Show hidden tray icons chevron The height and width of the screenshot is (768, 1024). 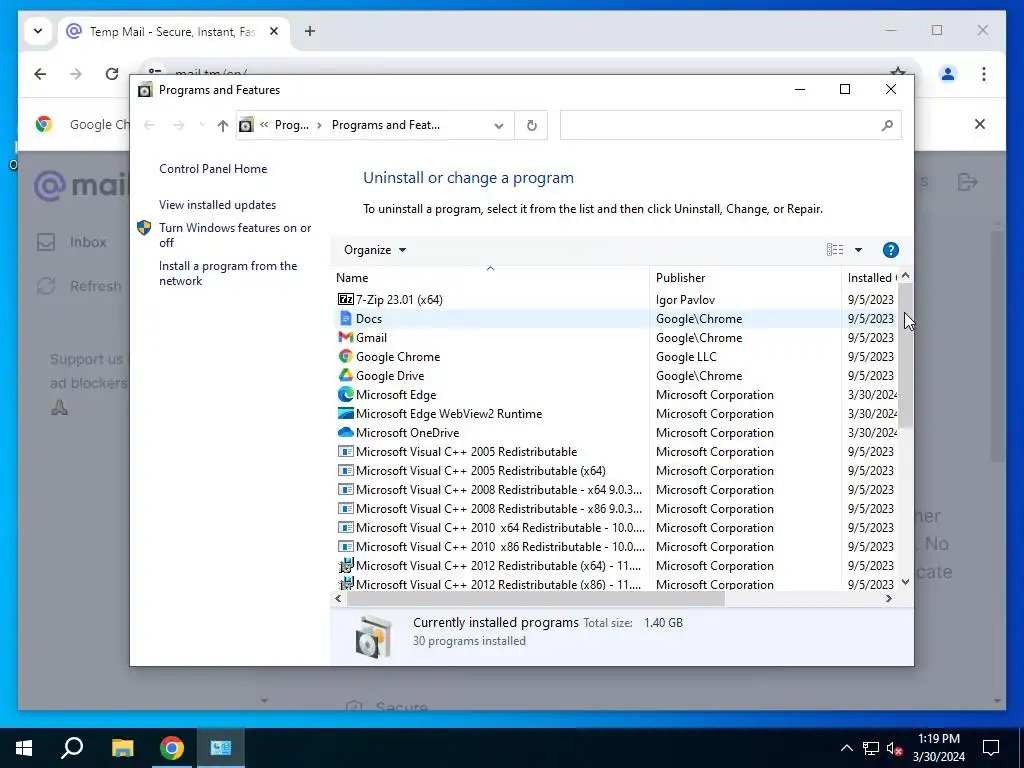[846, 748]
